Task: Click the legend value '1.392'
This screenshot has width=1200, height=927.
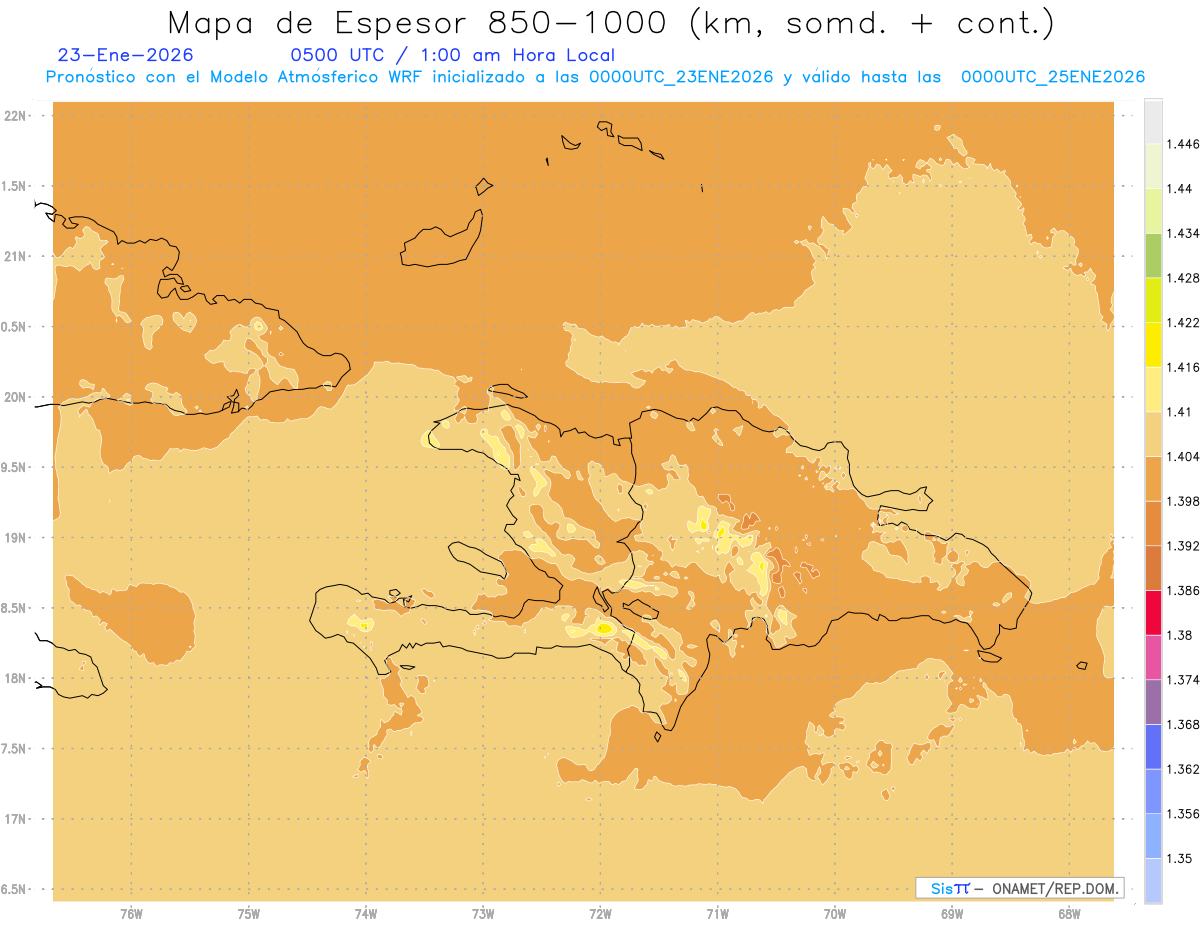Action: pos(1183,546)
